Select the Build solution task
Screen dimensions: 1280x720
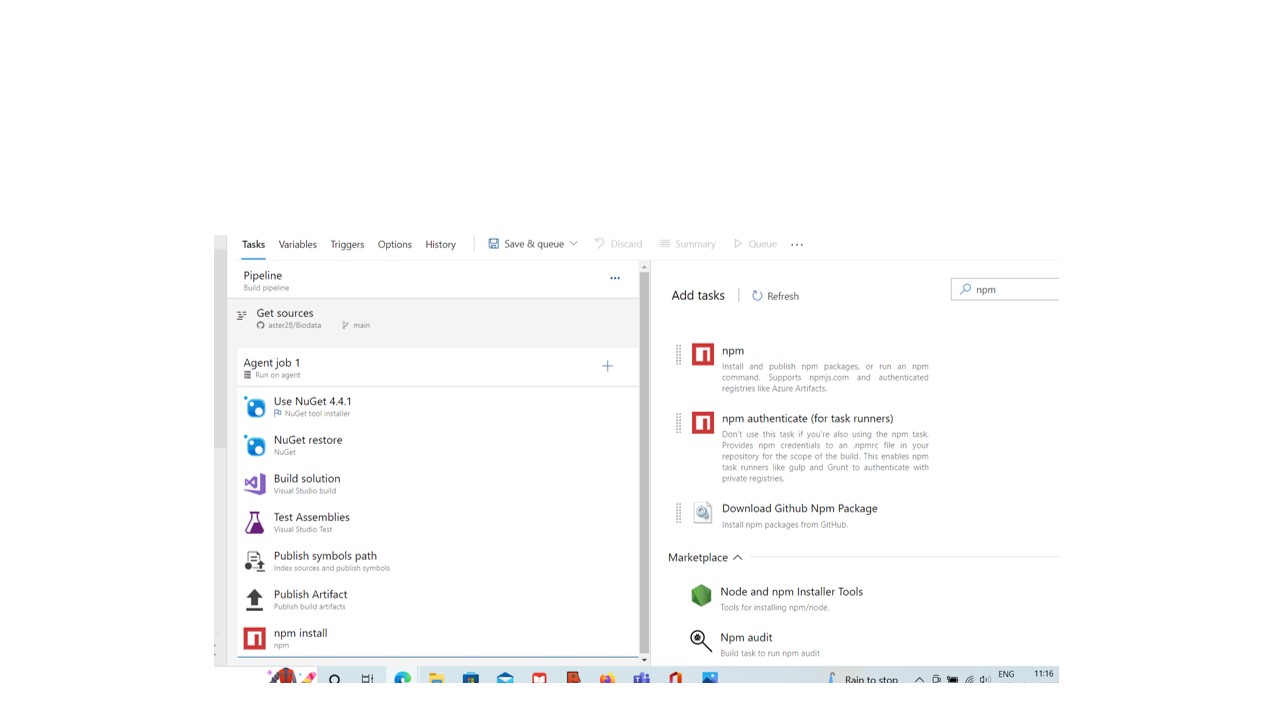pyautogui.click(x=438, y=483)
